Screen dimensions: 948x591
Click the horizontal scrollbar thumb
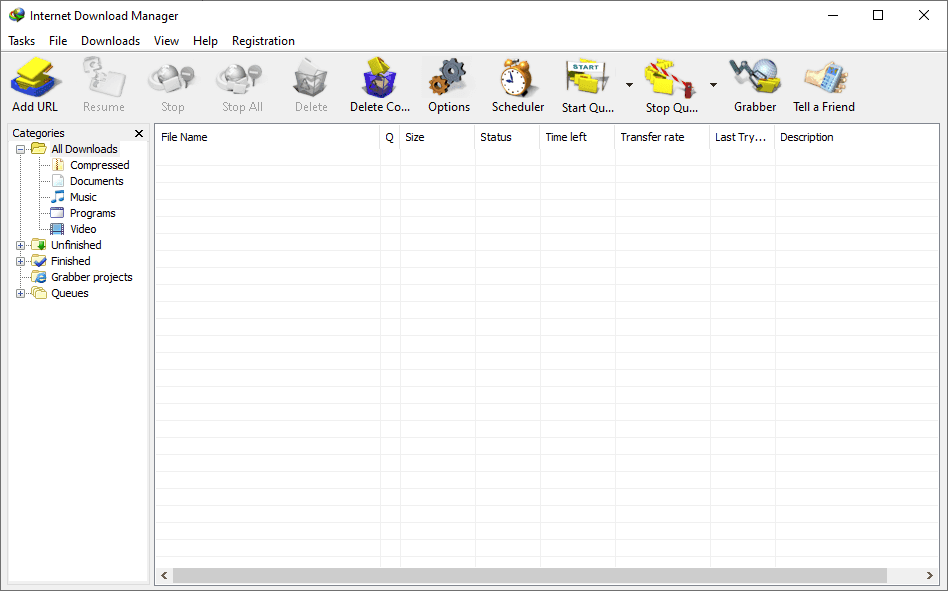[530, 575]
